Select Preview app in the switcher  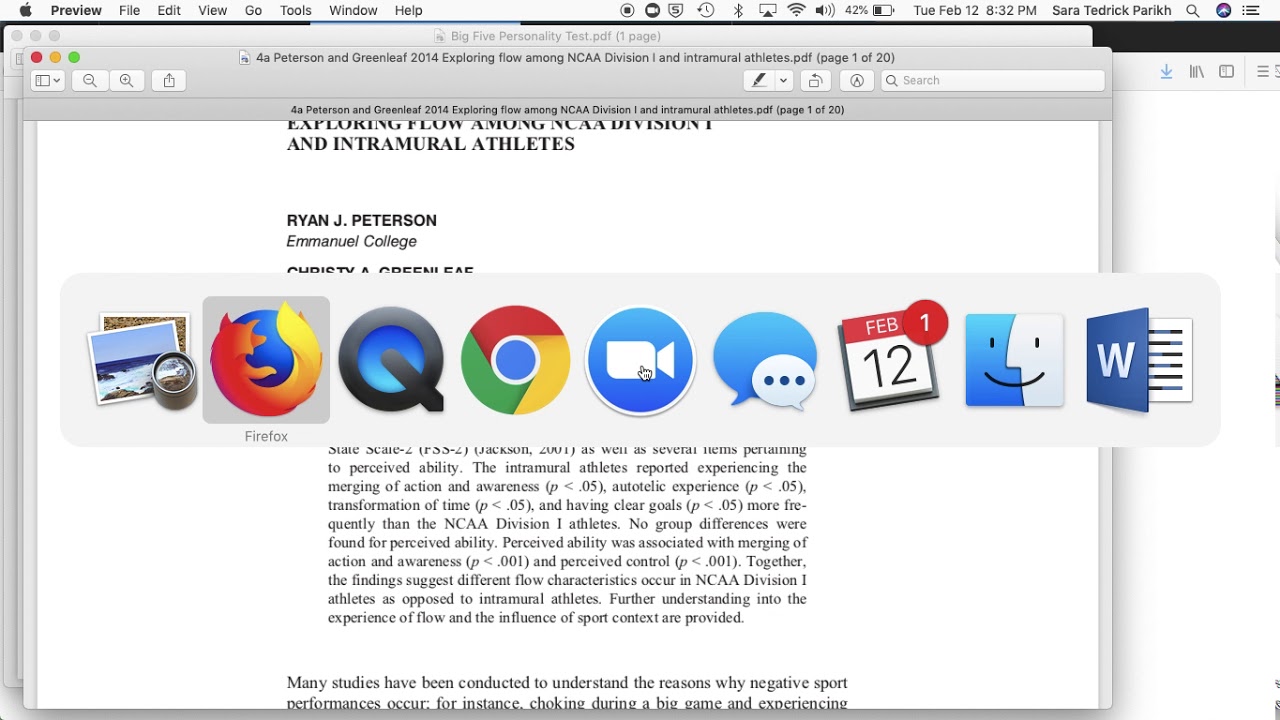pos(141,360)
